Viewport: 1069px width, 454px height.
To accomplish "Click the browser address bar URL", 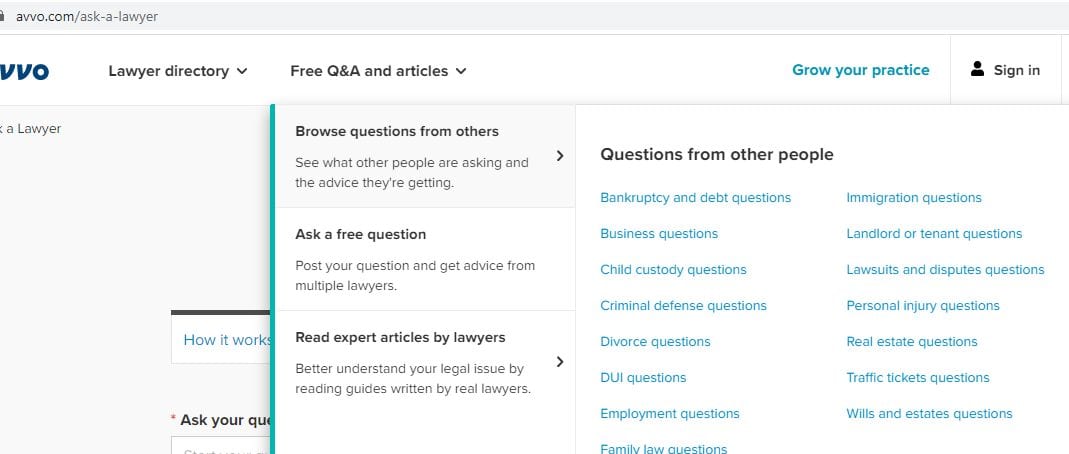I will point(87,16).
